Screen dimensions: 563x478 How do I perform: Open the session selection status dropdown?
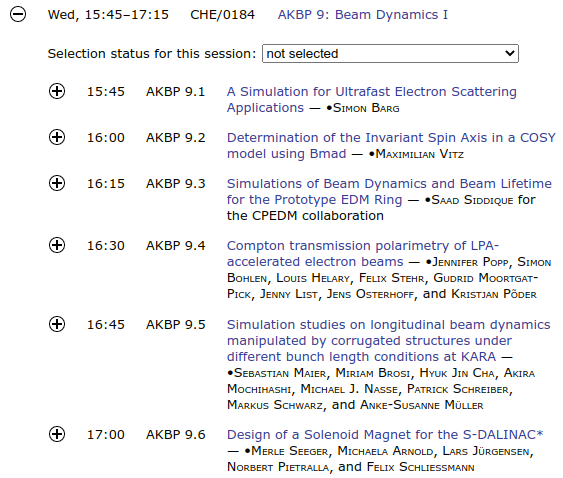coord(390,54)
